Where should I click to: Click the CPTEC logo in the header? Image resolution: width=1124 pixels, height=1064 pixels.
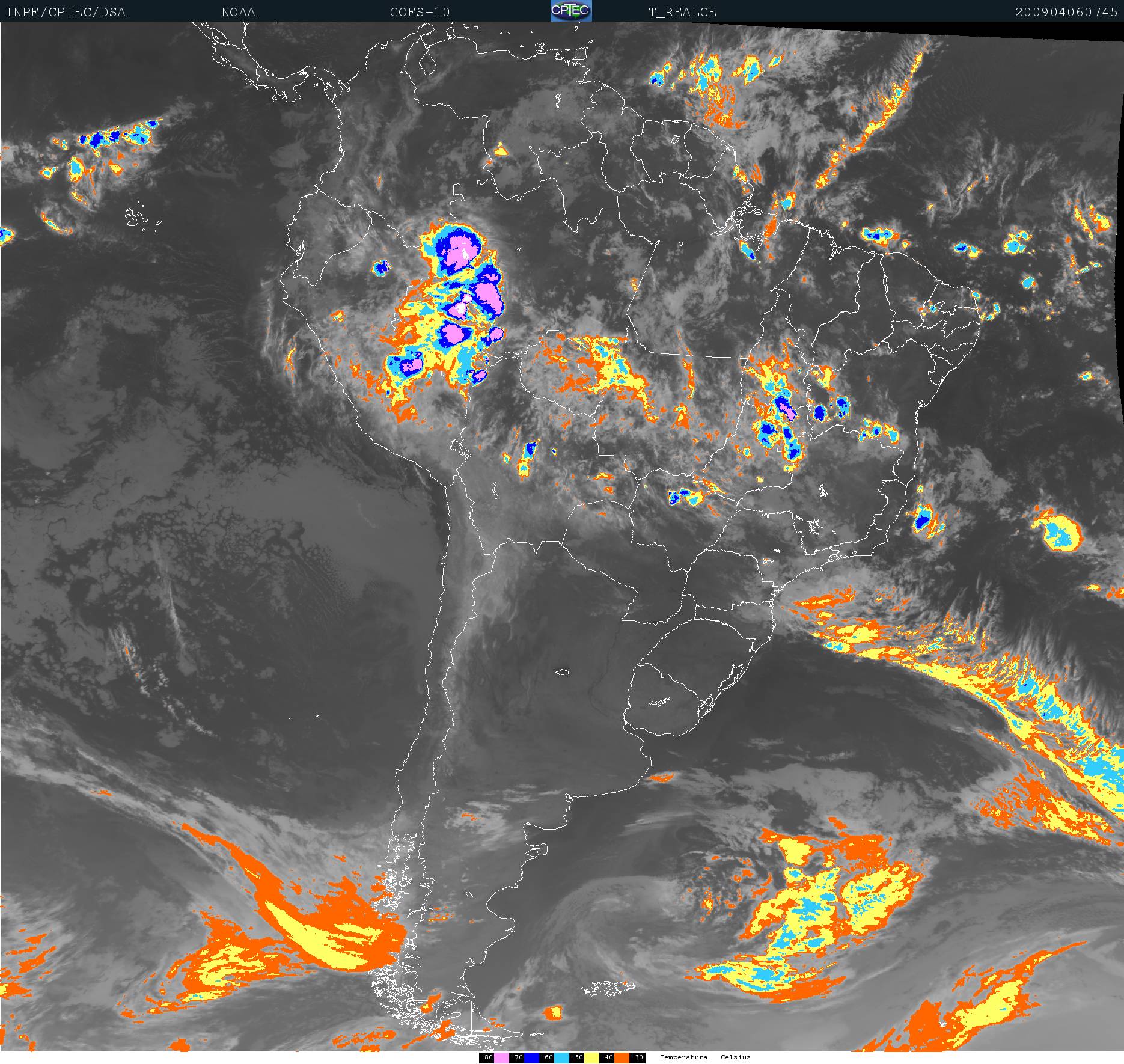tap(571, 11)
